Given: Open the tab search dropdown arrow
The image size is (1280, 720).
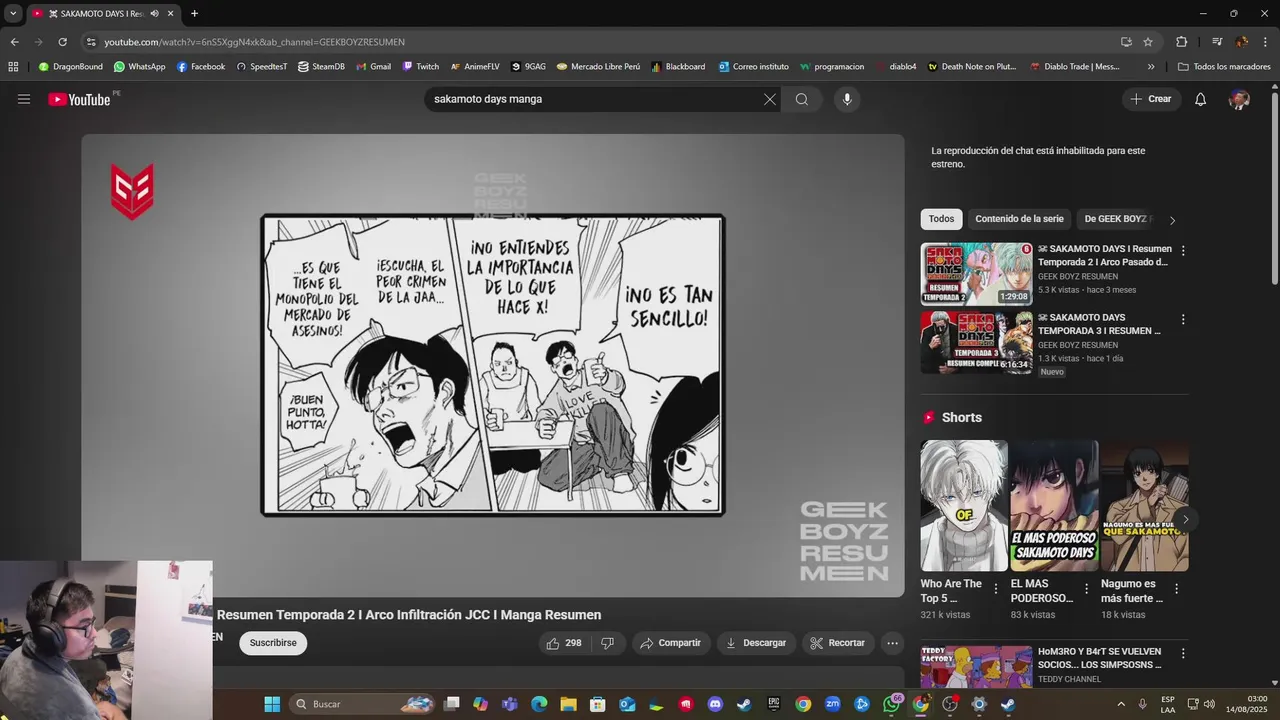Looking at the screenshot, I should click(13, 14).
